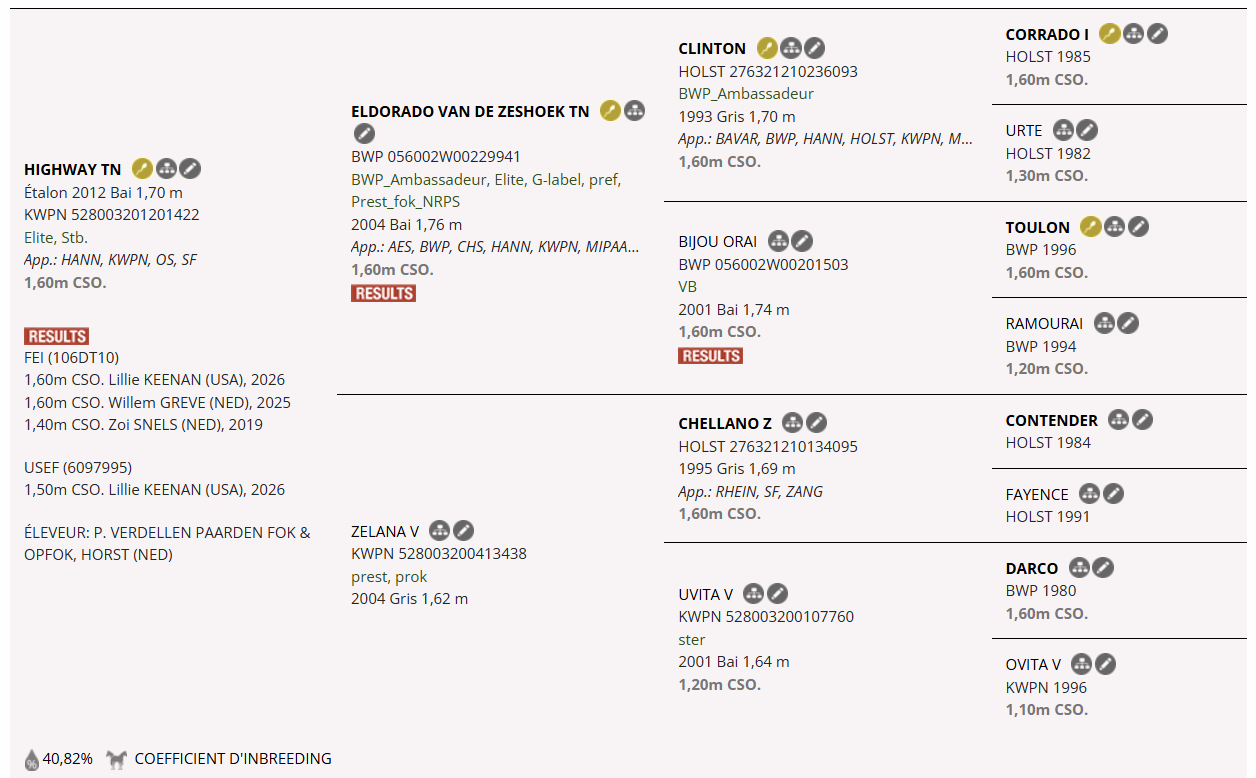Open pedigree tree icon next to URTE
The height and width of the screenshot is (778, 1256).
(1063, 130)
